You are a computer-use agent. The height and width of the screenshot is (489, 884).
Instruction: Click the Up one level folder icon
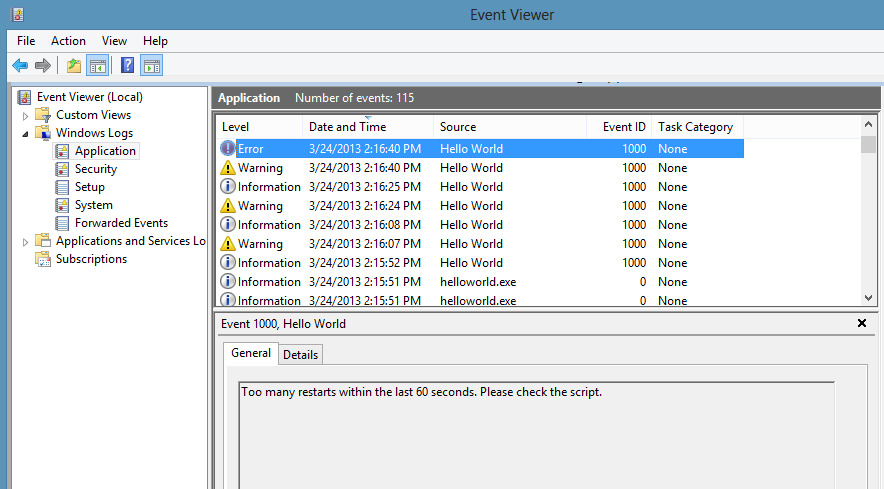pyautogui.click(x=74, y=65)
